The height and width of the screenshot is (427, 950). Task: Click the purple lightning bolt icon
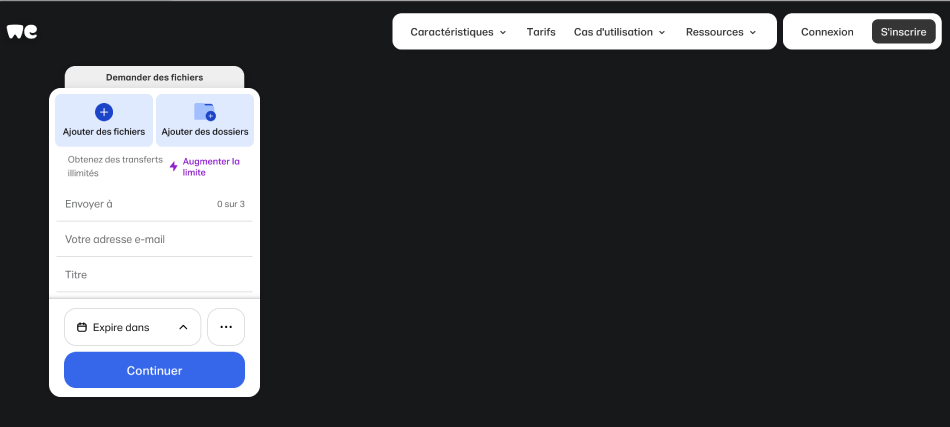[x=173, y=167]
